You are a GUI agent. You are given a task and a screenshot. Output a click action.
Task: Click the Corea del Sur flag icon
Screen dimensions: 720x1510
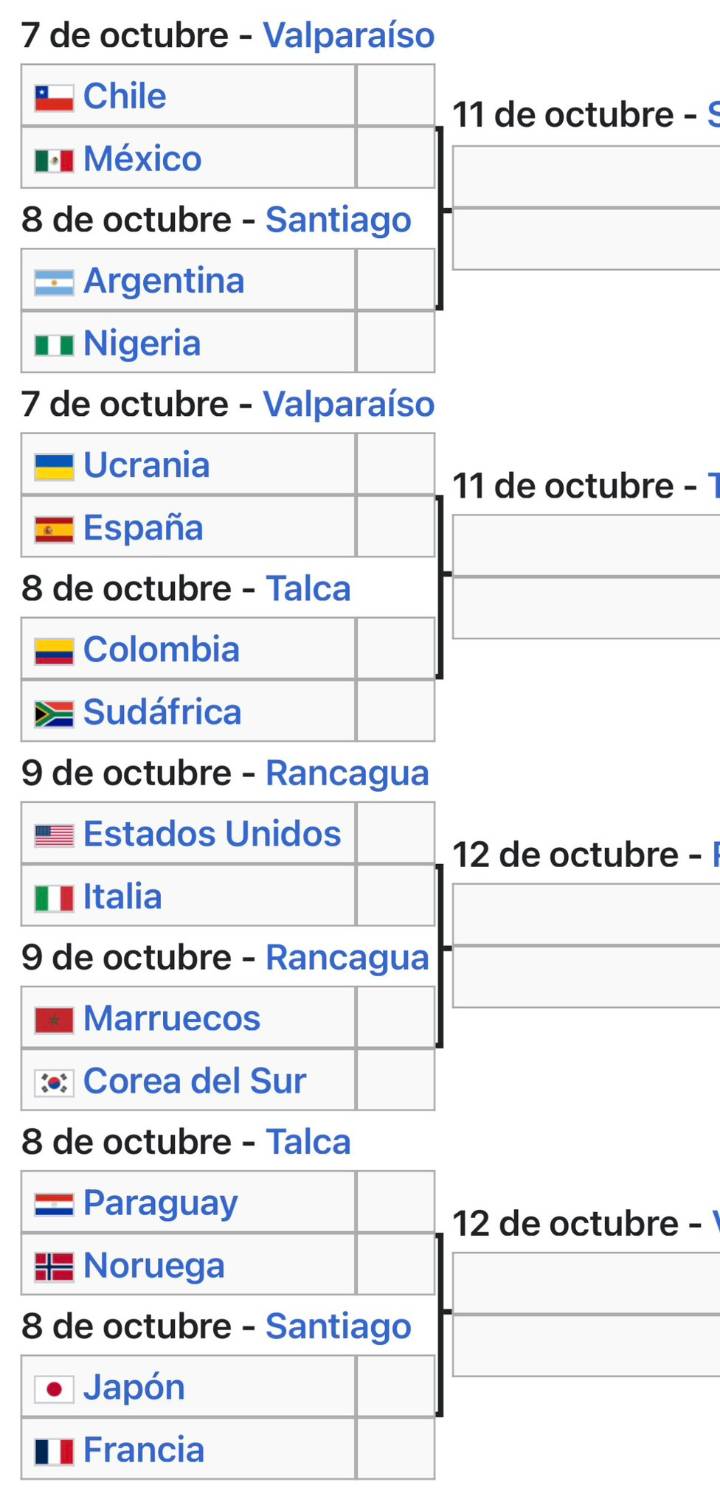pos(54,1082)
